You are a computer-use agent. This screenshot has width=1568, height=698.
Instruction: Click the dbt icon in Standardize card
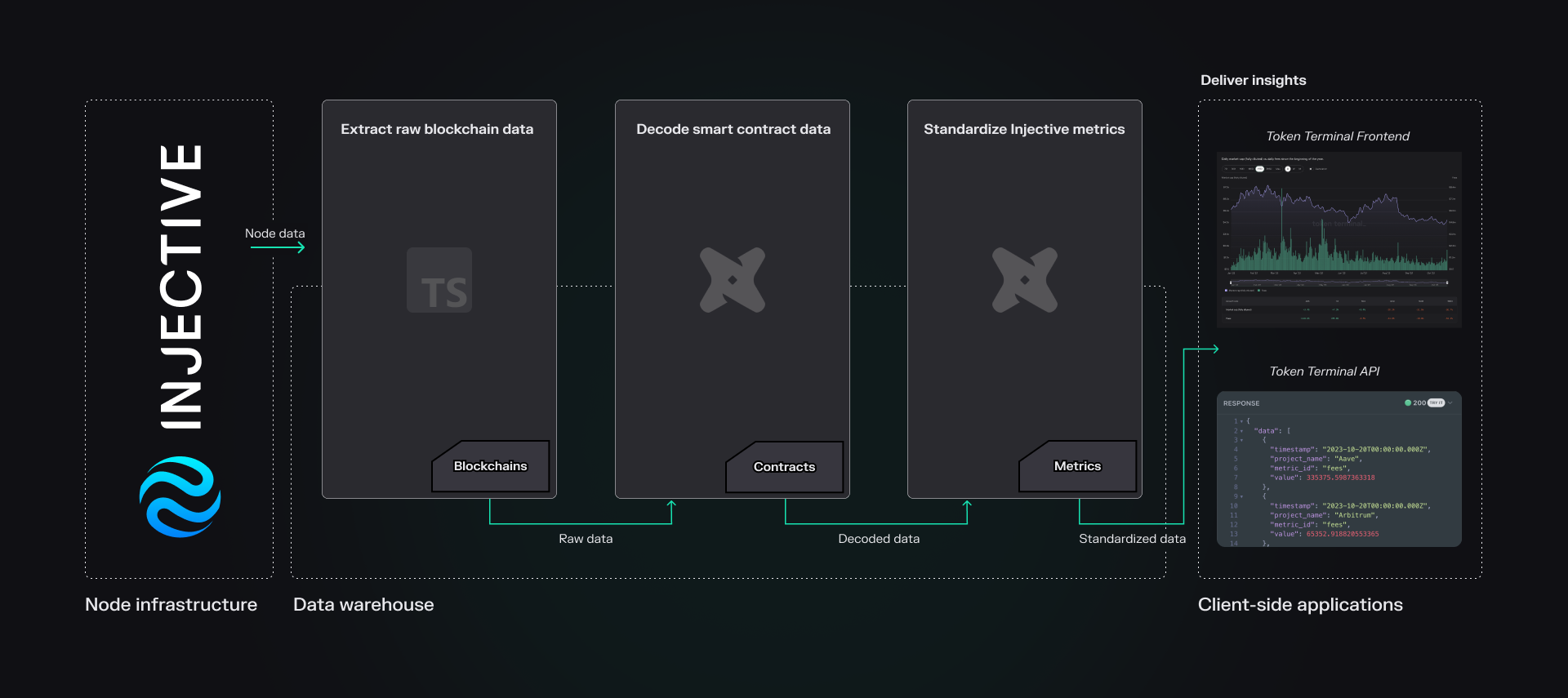(1025, 280)
